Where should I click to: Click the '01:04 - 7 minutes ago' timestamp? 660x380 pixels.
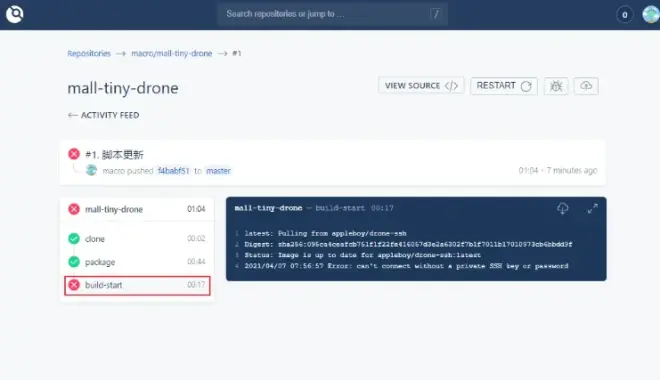pyautogui.click(x=558, y=170)
